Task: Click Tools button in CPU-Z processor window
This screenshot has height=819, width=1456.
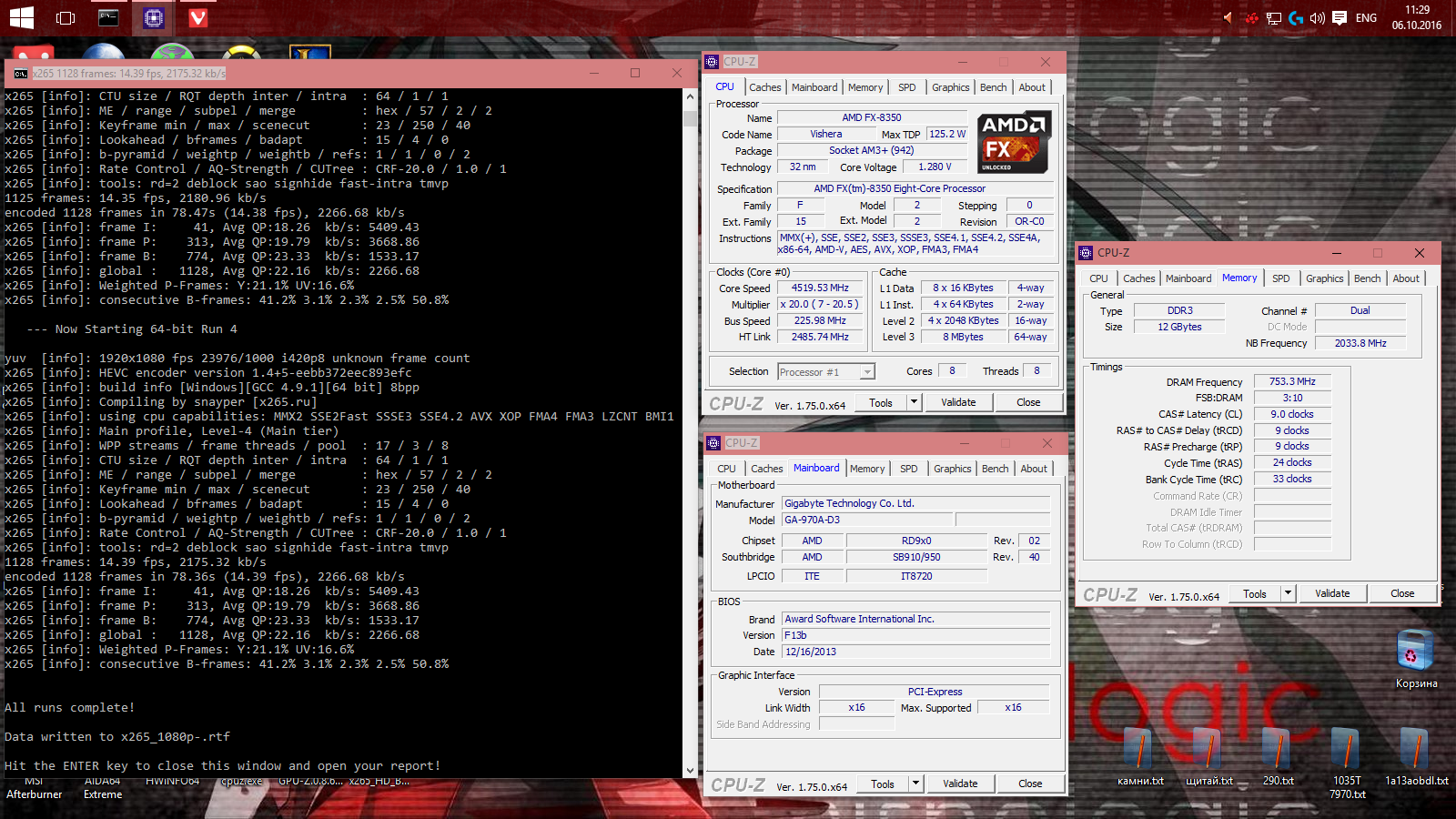Action: (x=881, y=402)
